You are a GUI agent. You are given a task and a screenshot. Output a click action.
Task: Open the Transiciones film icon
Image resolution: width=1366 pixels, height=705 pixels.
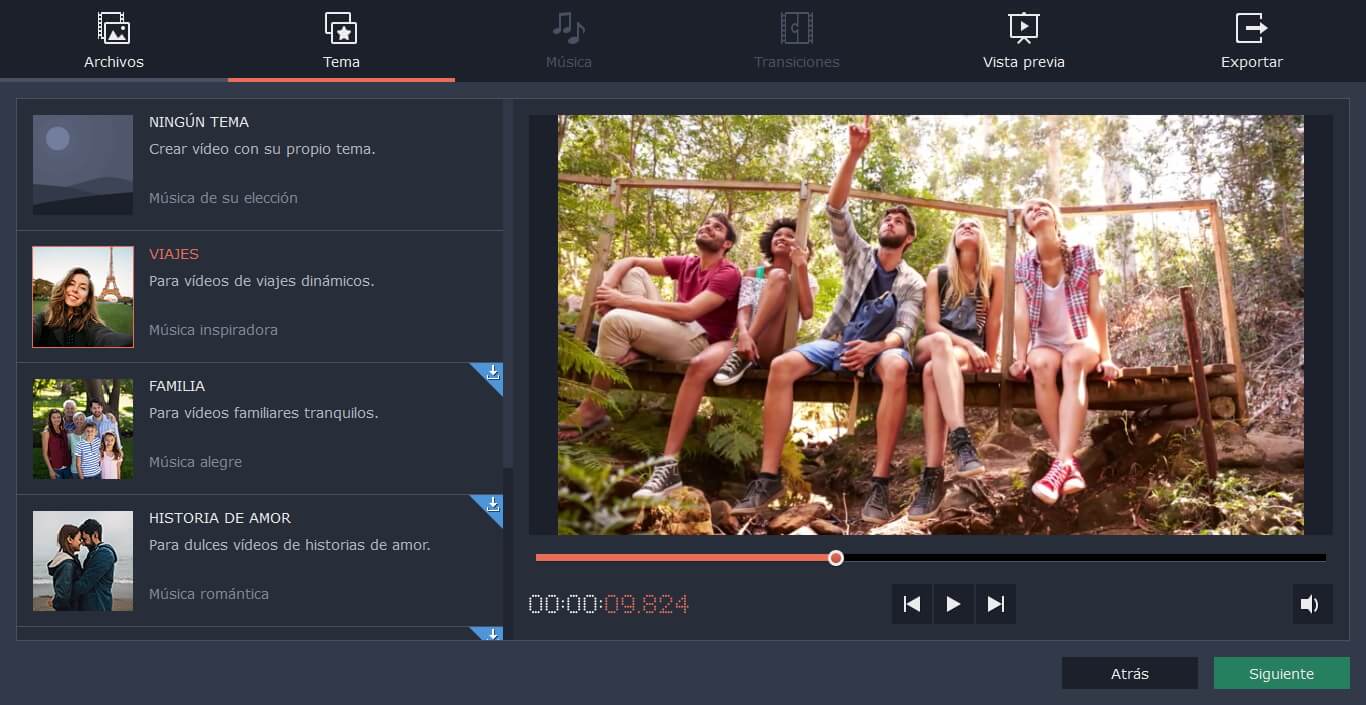[797, 27]
